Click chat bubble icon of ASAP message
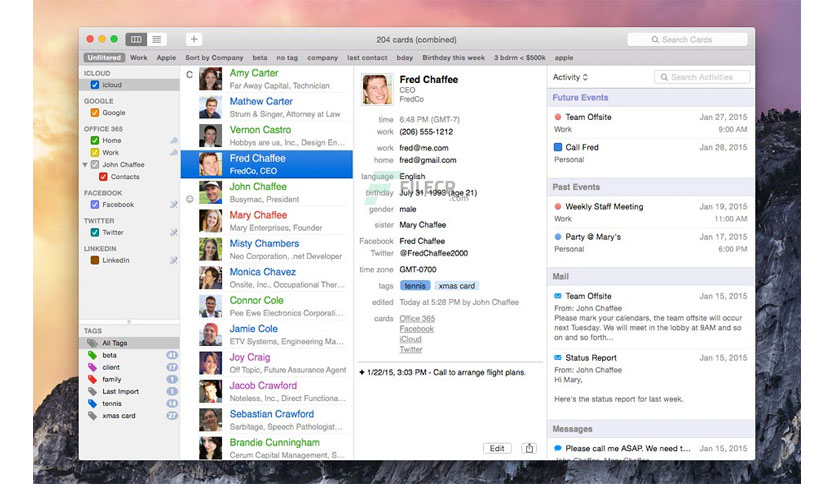Viewport: 836px width, 484px height. point(558,448)
